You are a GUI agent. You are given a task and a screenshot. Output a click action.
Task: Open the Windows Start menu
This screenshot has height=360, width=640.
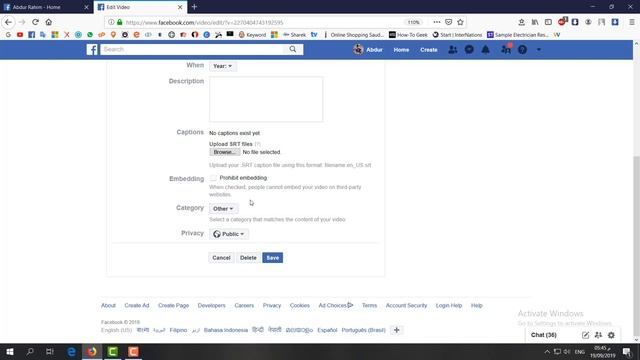coord(10,351)
